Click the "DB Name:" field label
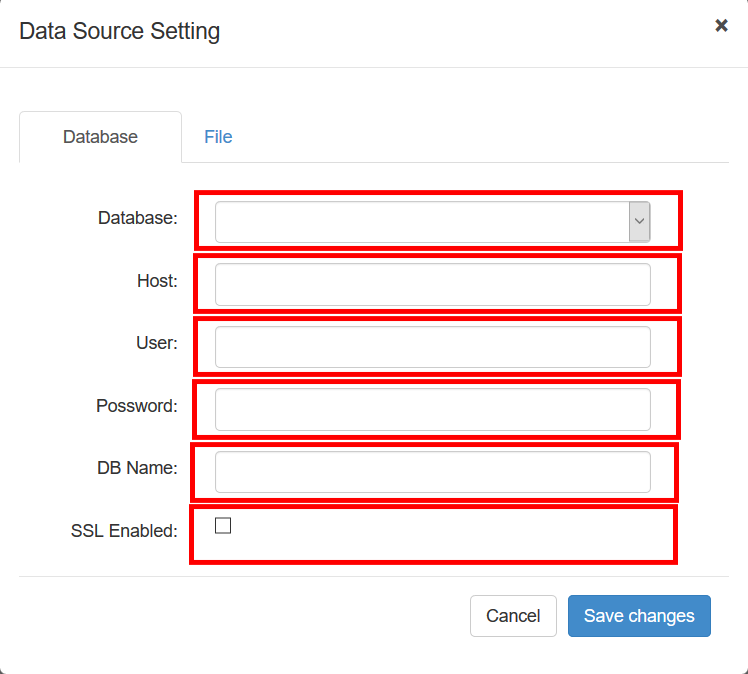This screenshot has width=748, height=674. coord(137,468)
